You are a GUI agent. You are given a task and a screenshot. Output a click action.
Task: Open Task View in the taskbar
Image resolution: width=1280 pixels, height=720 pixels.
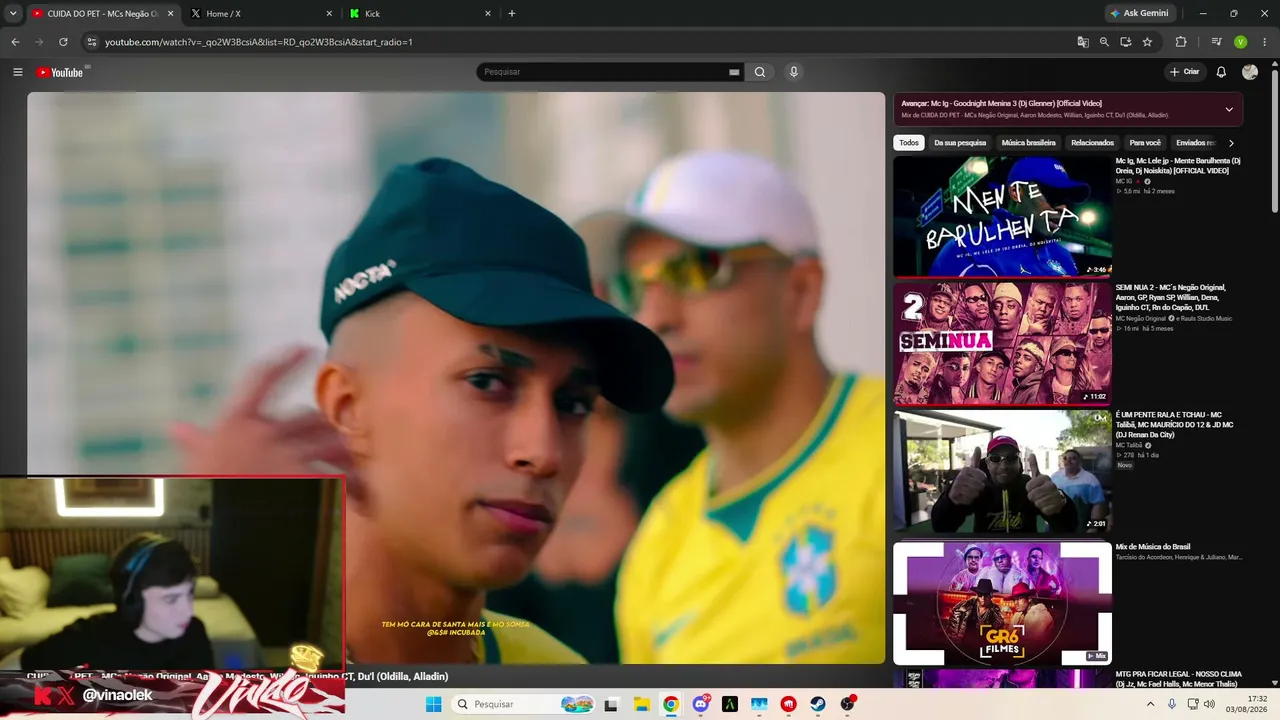(611, 704)
